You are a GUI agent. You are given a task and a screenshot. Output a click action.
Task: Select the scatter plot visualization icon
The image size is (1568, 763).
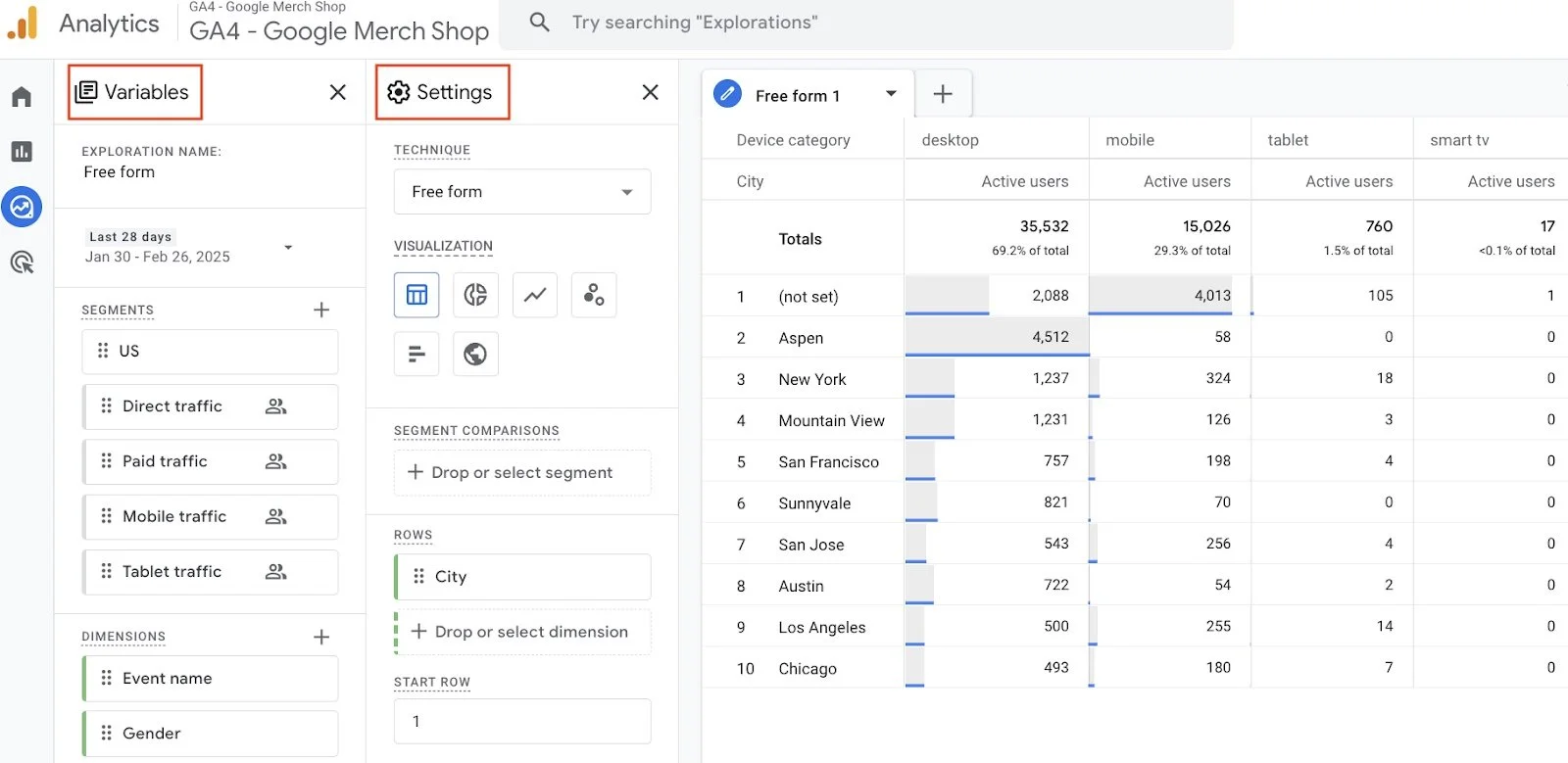(594, 295)
